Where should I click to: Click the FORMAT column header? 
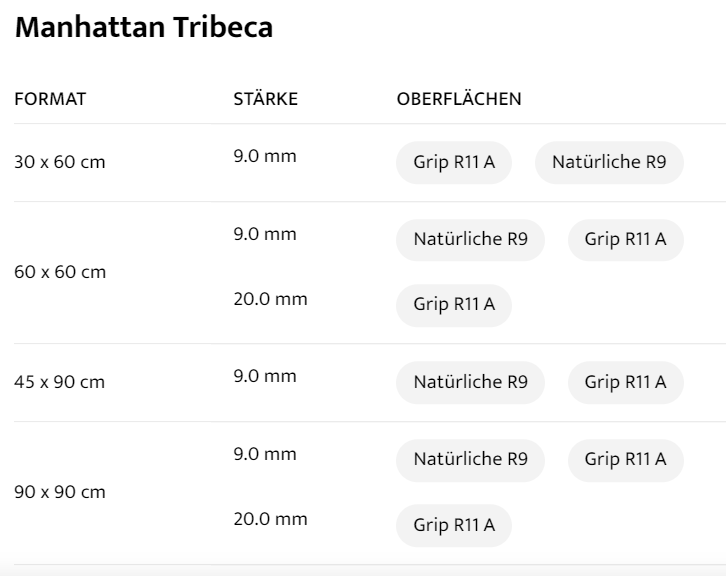50,100
